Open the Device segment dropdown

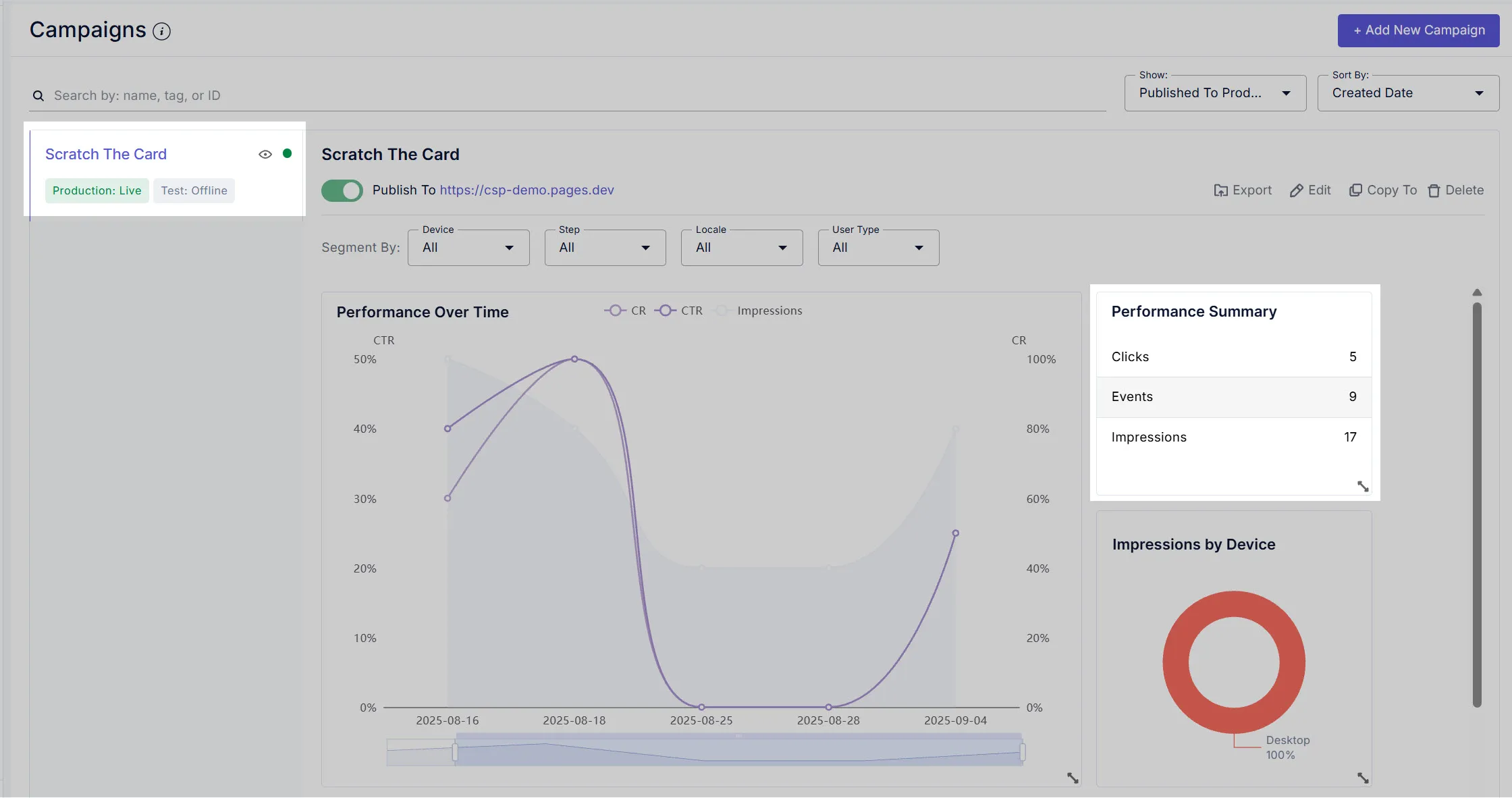click(468, 248)
